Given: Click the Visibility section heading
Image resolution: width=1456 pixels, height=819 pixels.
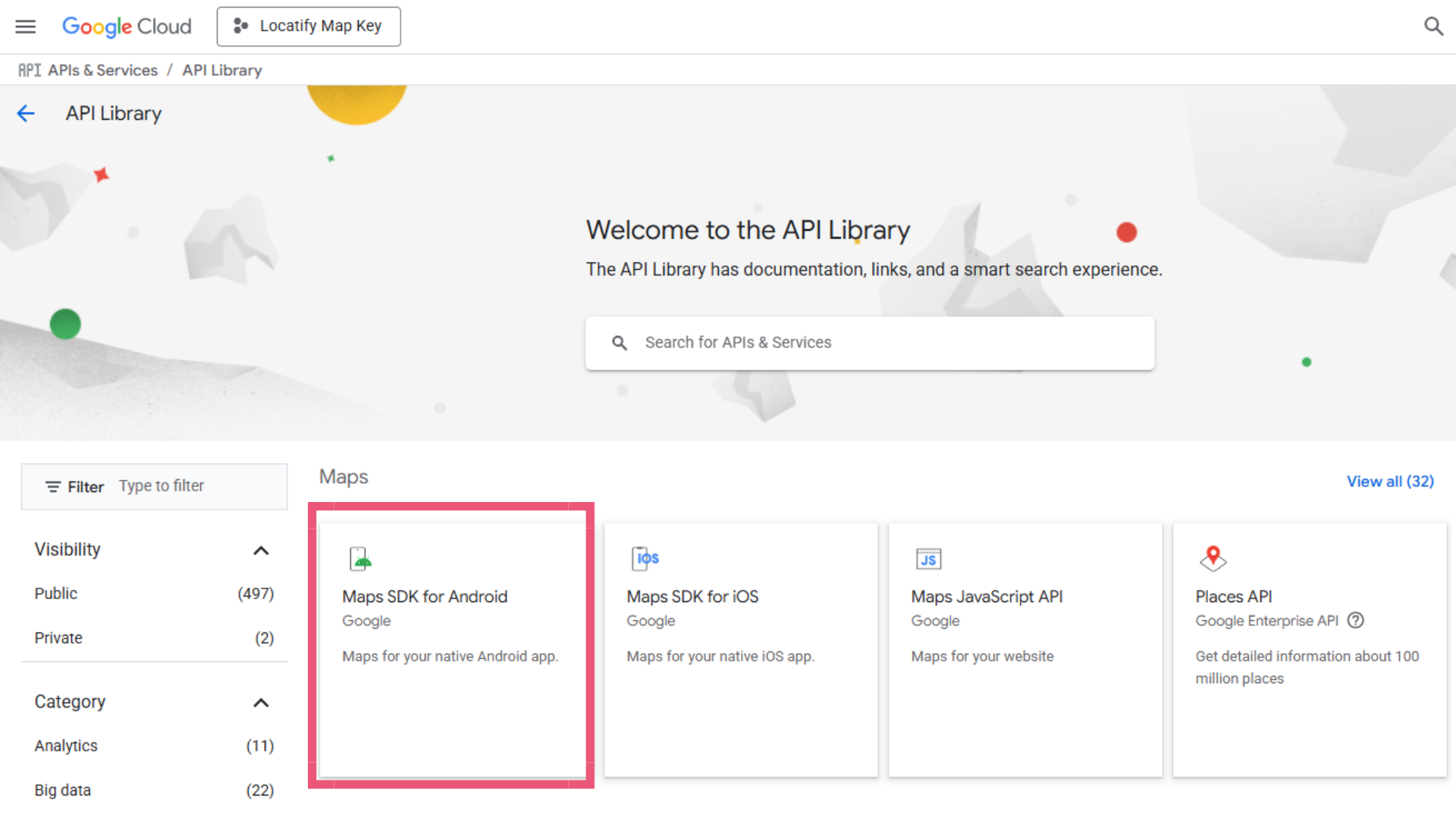Looking at the screenshot, I should pyautogui.click(x=67, y=550).
